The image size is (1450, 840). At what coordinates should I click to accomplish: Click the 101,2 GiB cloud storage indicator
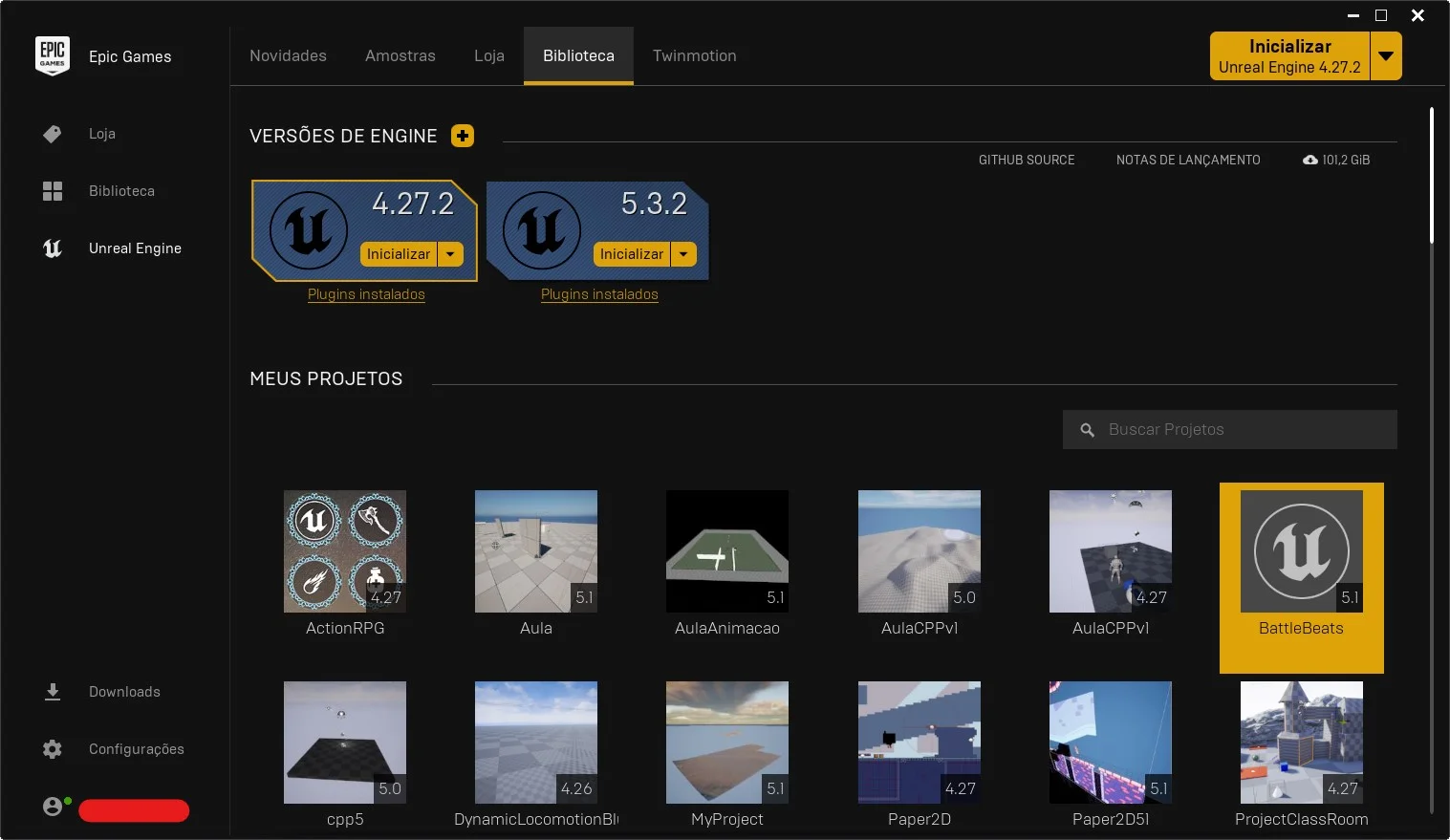point(1336,160)
